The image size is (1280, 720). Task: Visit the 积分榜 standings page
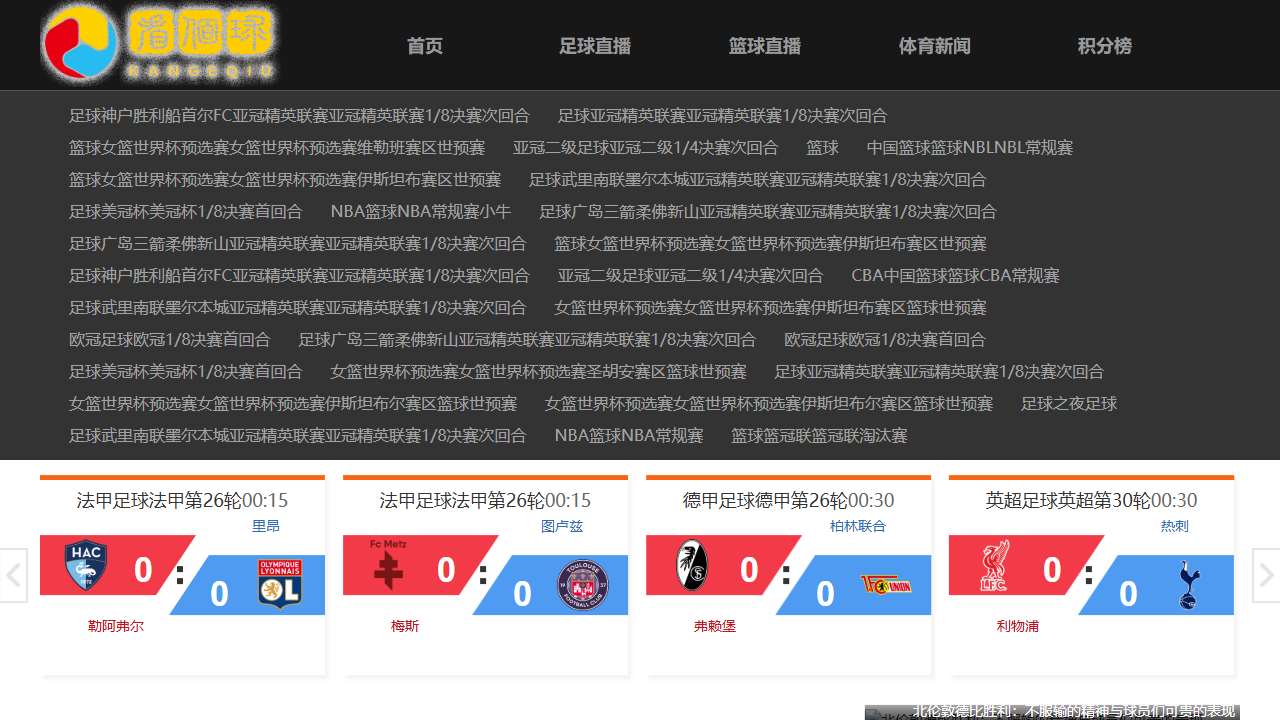1104,46
